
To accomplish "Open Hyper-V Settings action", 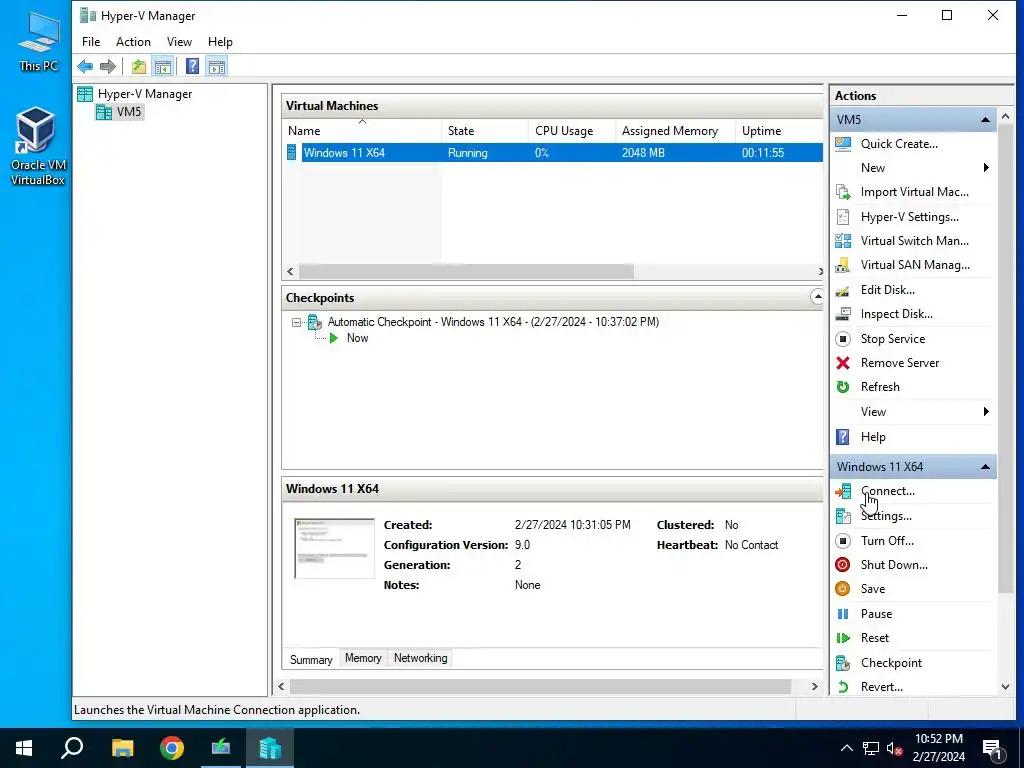I will (909, 217).
